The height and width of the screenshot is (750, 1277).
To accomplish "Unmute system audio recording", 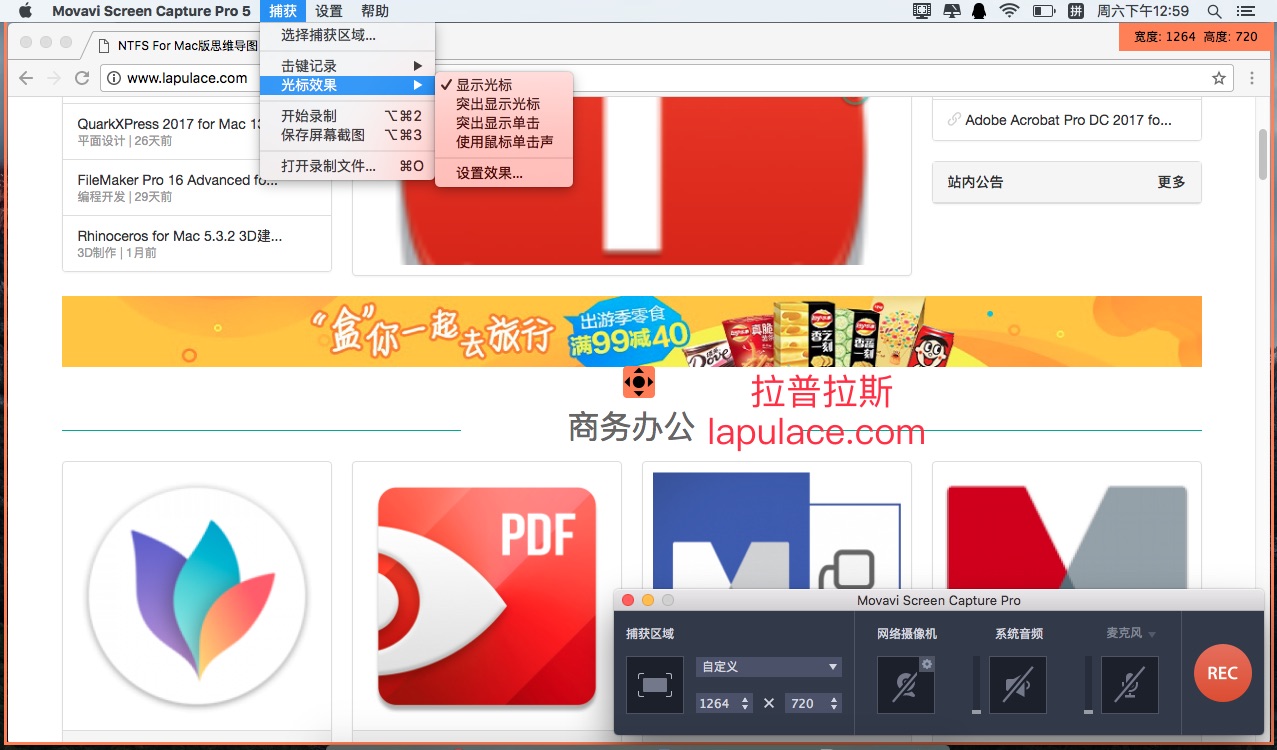I will point(1017,685).
